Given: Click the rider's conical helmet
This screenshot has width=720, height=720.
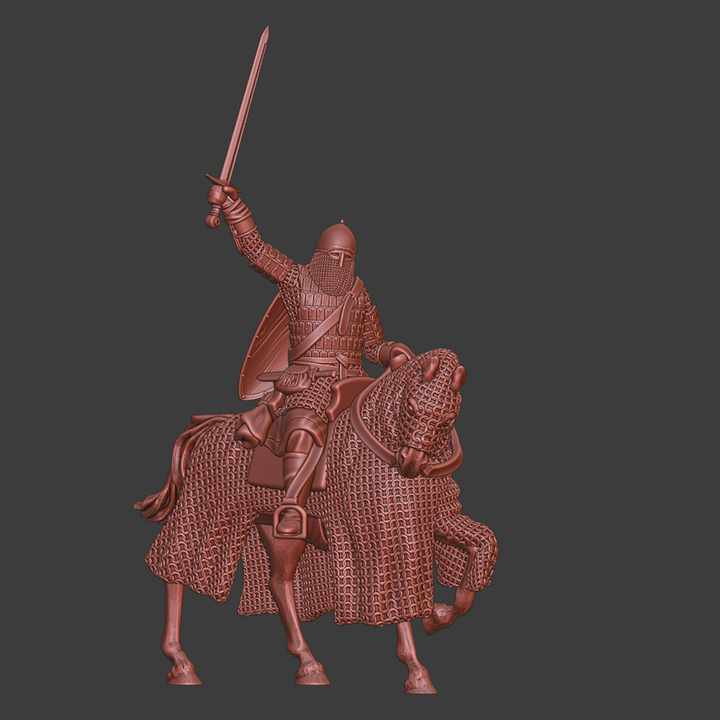Looking at the screenshot, I should [x=335, y=238].
